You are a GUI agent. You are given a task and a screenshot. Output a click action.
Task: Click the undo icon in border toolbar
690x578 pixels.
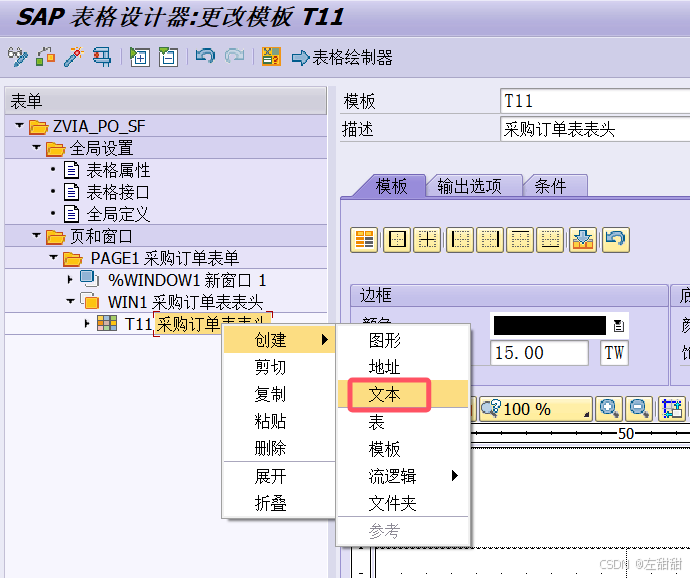[616, 240]
